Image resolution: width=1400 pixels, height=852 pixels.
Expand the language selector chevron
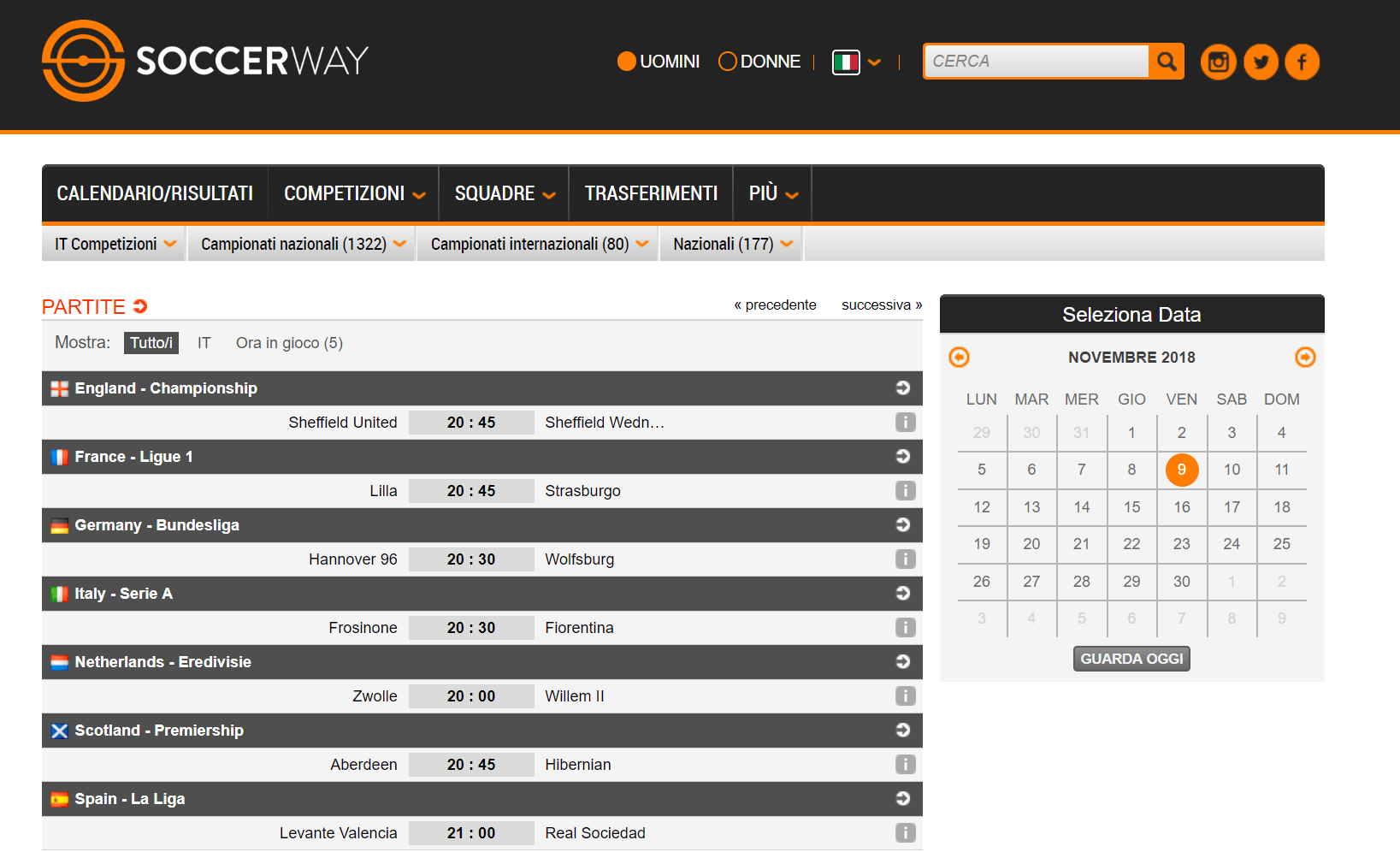pyautogui.click(x=874, y=62)
